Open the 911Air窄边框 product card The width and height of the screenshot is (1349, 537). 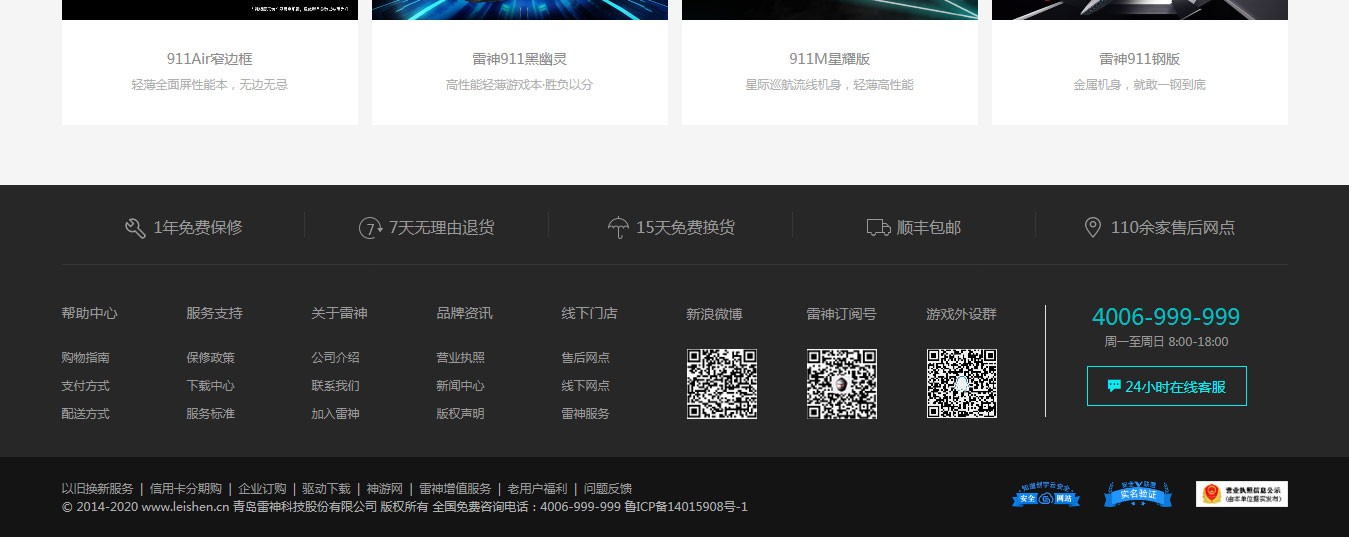point(210,62)
